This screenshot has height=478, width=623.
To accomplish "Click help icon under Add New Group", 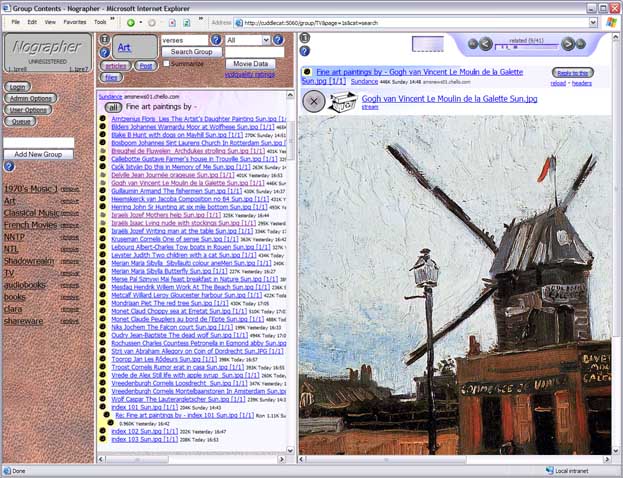I will (x=9, y=166).
